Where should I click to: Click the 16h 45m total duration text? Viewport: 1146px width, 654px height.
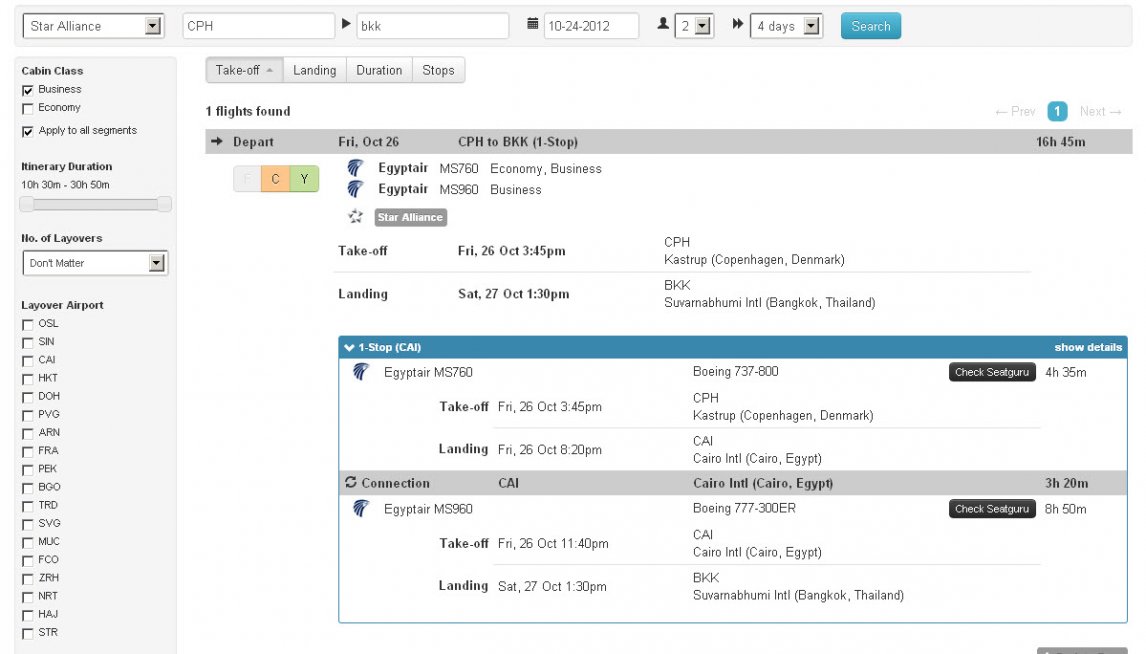pyautogui.click(x=1060, y=142)
